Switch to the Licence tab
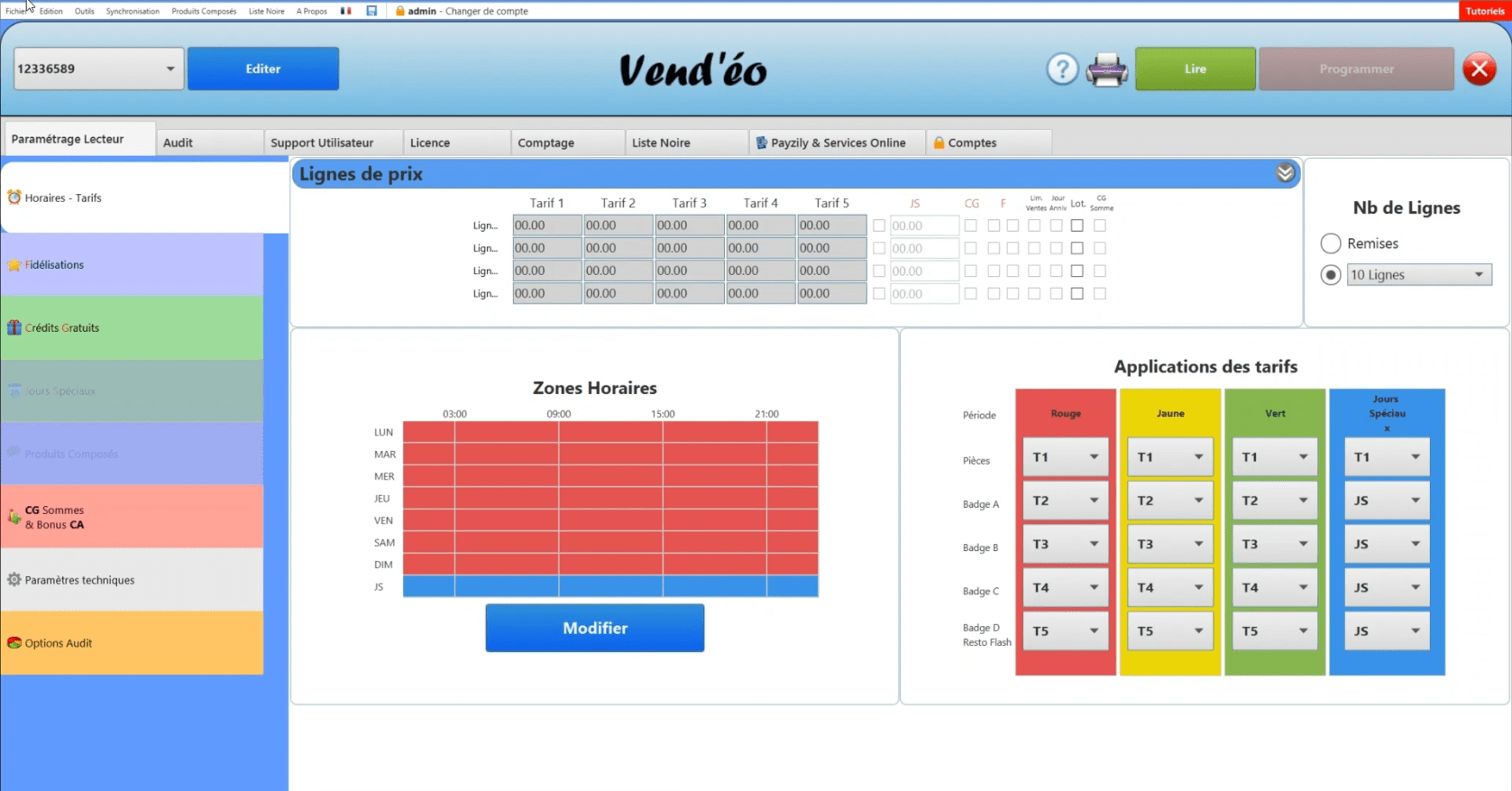This screenshot has height=791, width=1512. tap(457, 143)
